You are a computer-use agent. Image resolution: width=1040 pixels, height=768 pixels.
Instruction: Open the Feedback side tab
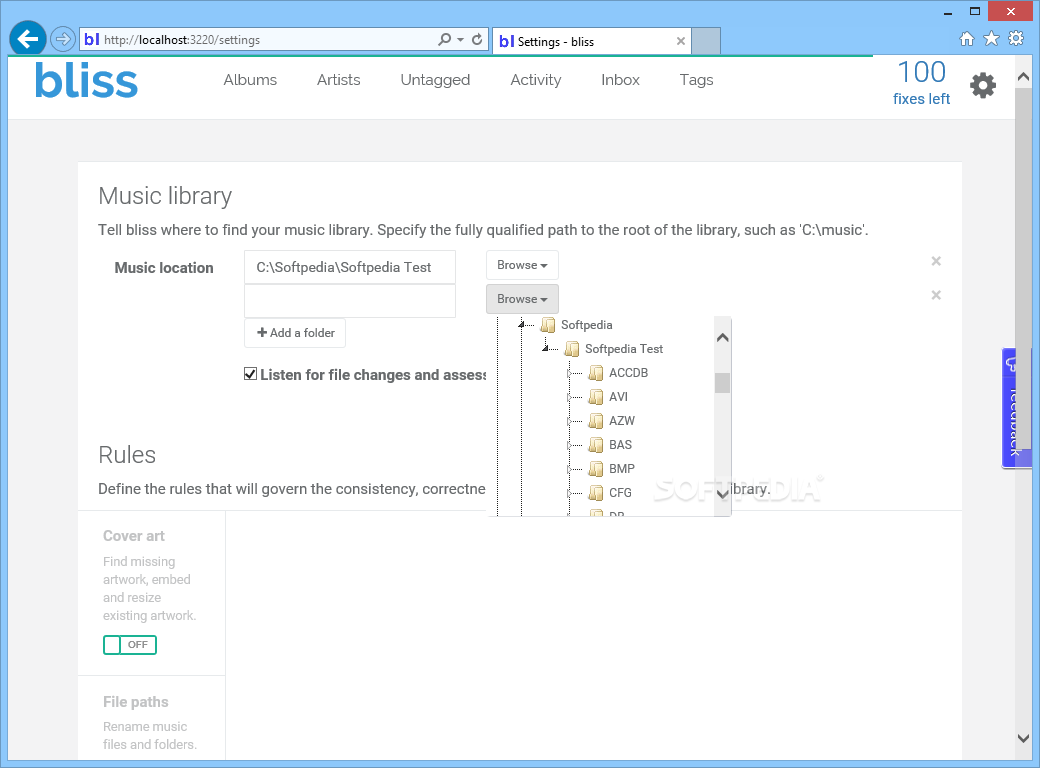pyautogui.click(x=1015, y=408)
